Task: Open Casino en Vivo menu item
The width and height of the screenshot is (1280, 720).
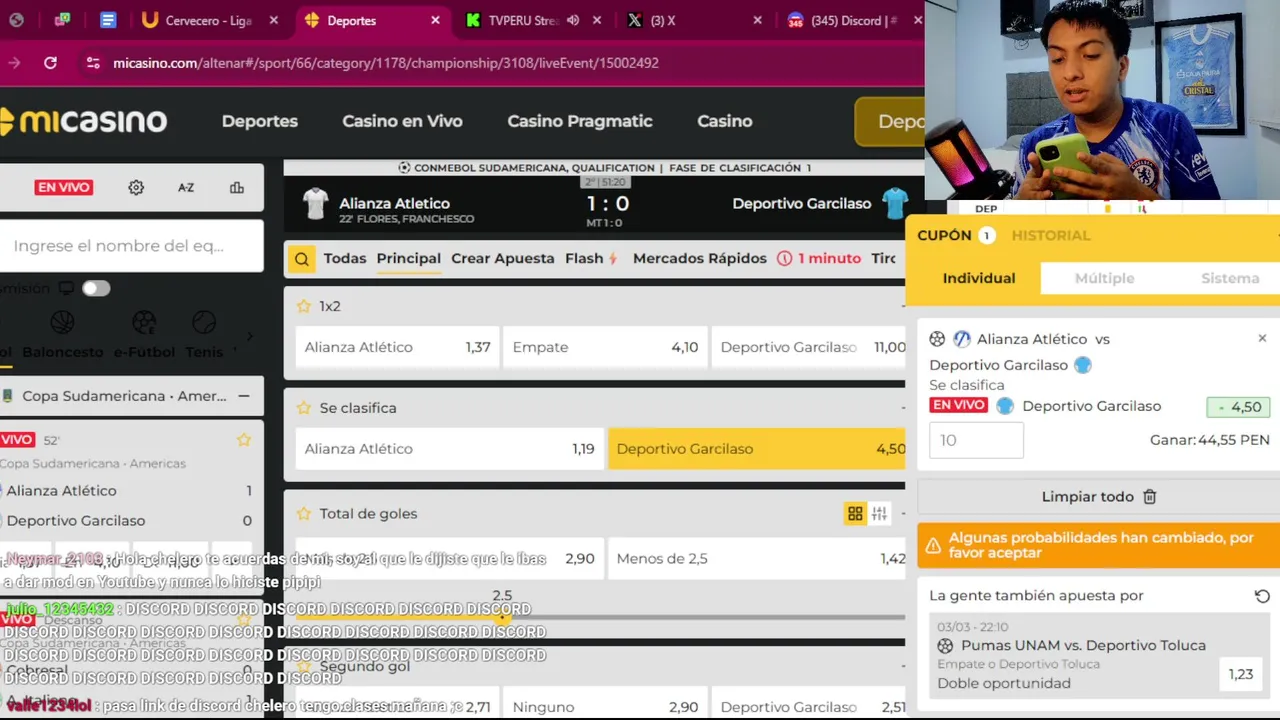Action: [x=402, y=121]
